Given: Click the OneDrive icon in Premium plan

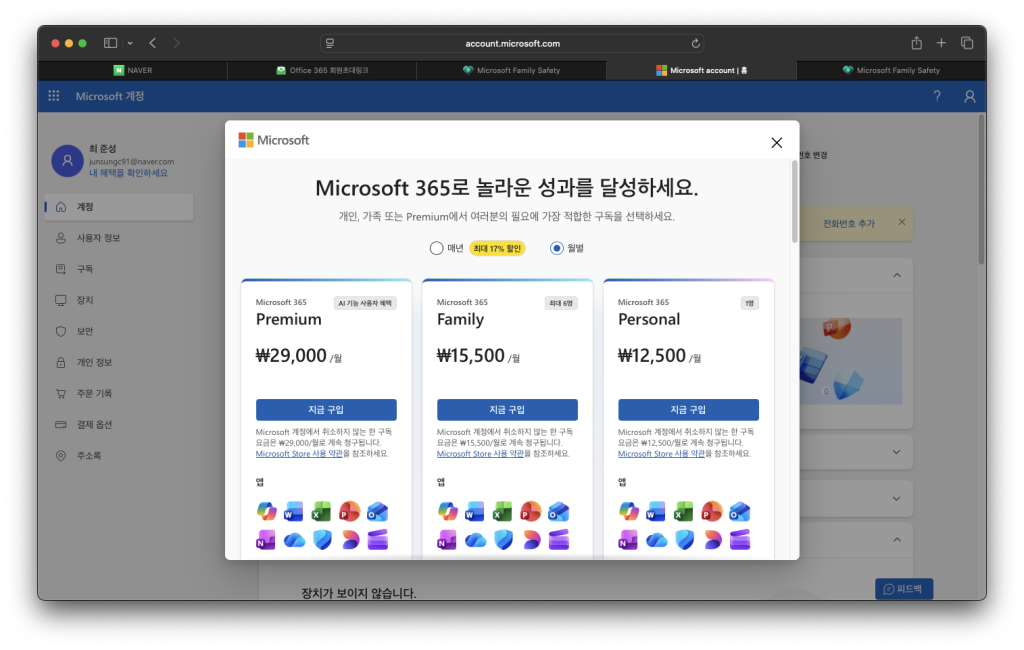Looking at the screenshot, I should point(293,540).
